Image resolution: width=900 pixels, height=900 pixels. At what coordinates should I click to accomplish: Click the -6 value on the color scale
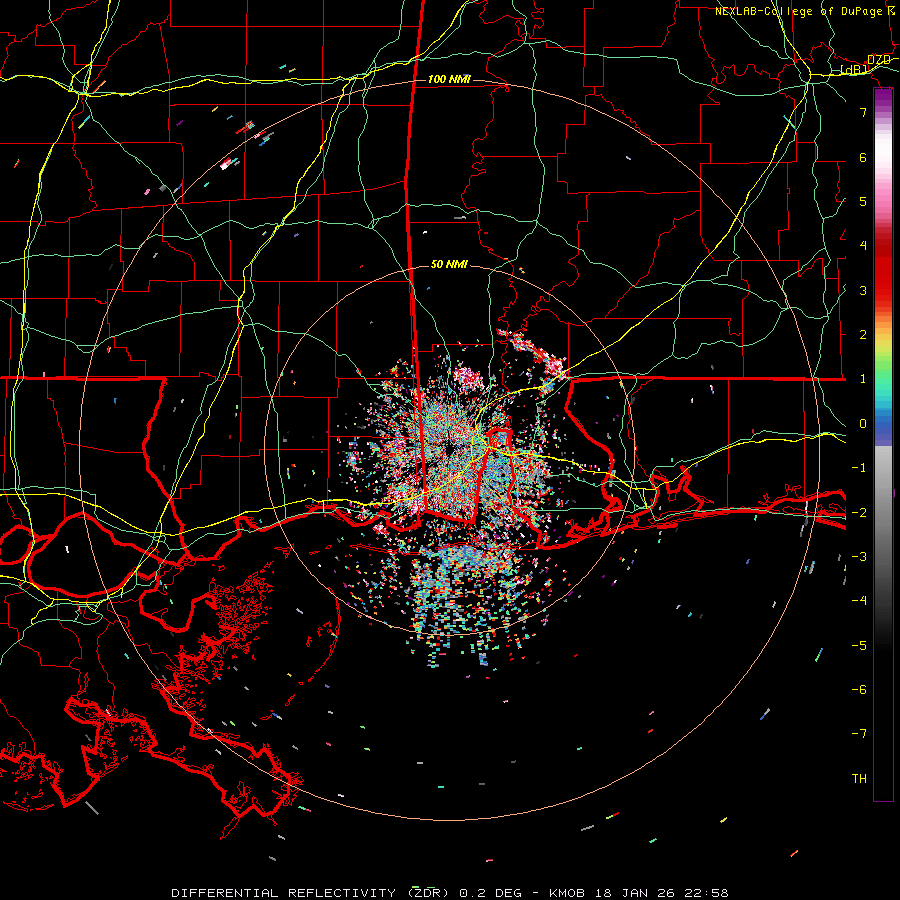click(859, 690)
